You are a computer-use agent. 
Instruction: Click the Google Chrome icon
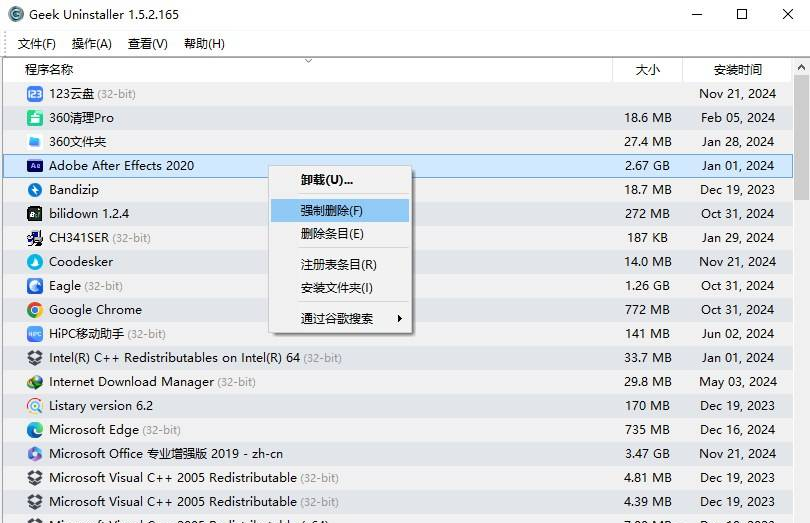[x=35, y=310]
